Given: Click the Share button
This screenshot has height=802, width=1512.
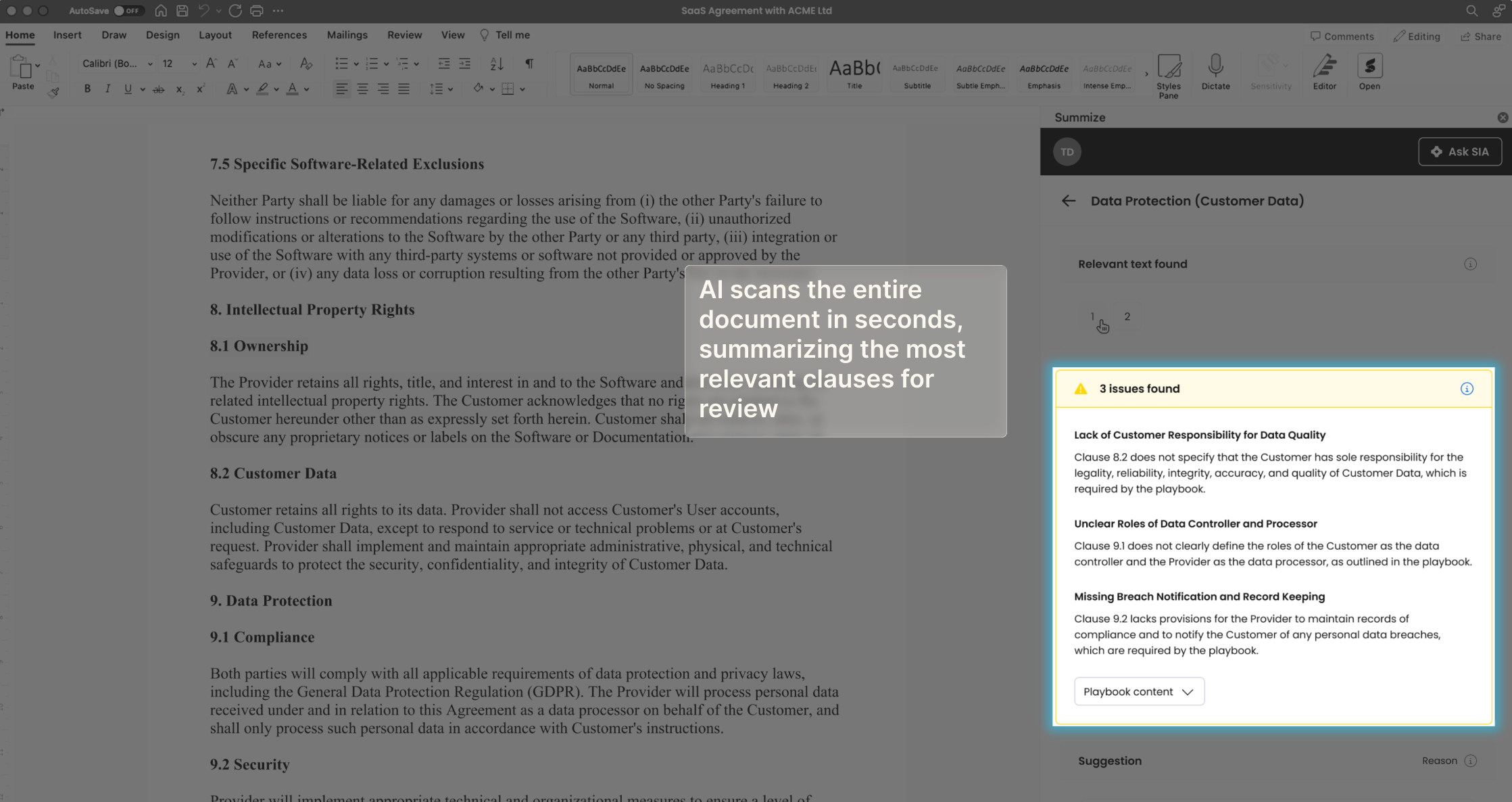Looking at the screenshot, I should pos(1481,37).
